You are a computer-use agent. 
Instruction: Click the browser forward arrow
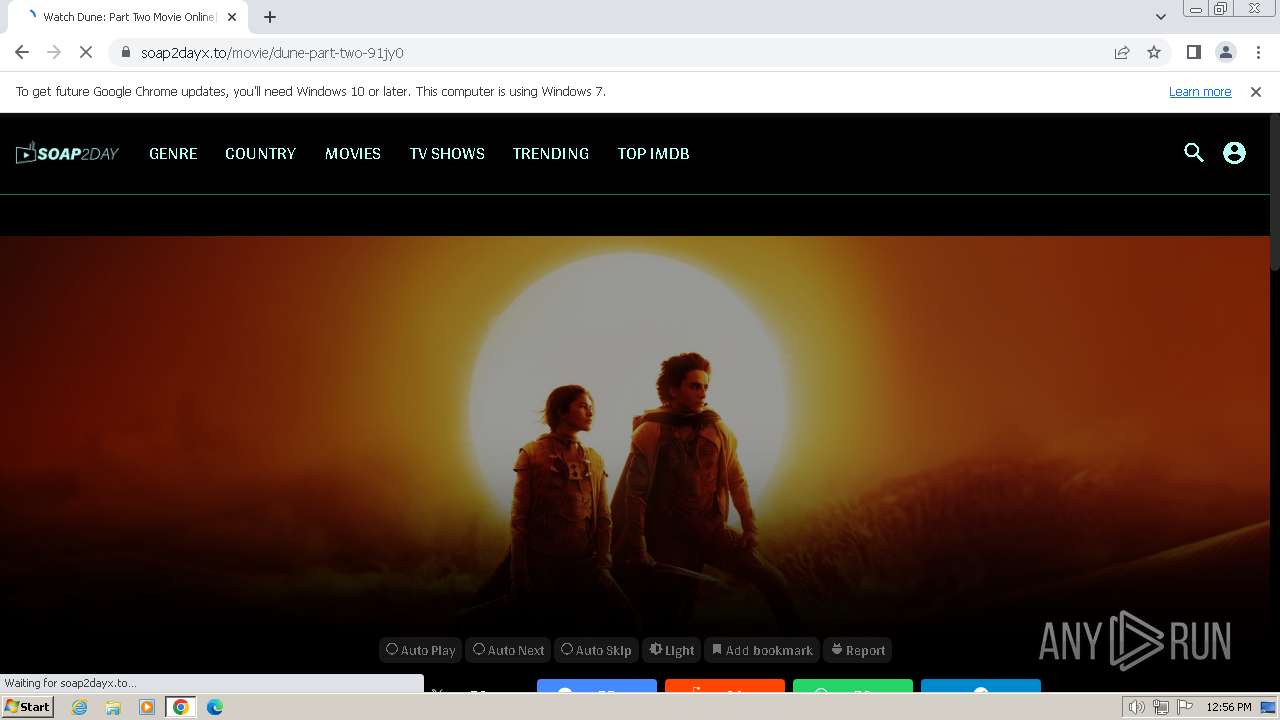pos(54,52)
